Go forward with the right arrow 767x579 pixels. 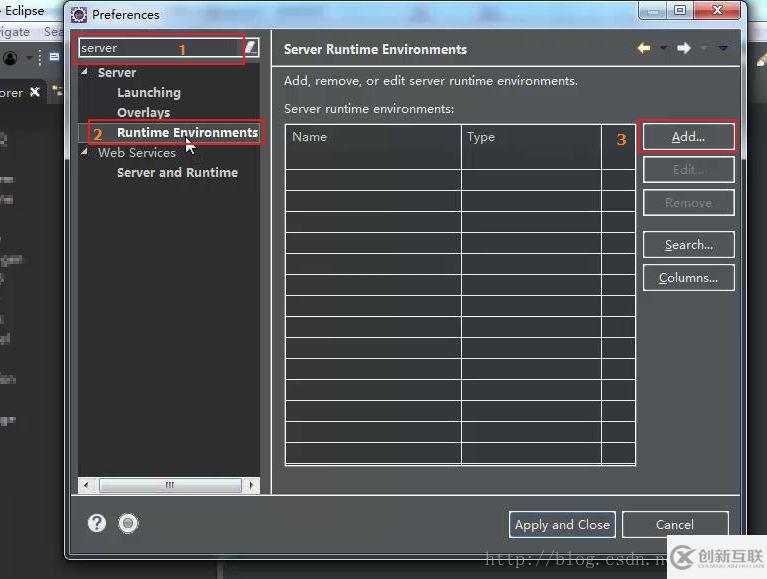pyautogui.click(x=684, y=48)
